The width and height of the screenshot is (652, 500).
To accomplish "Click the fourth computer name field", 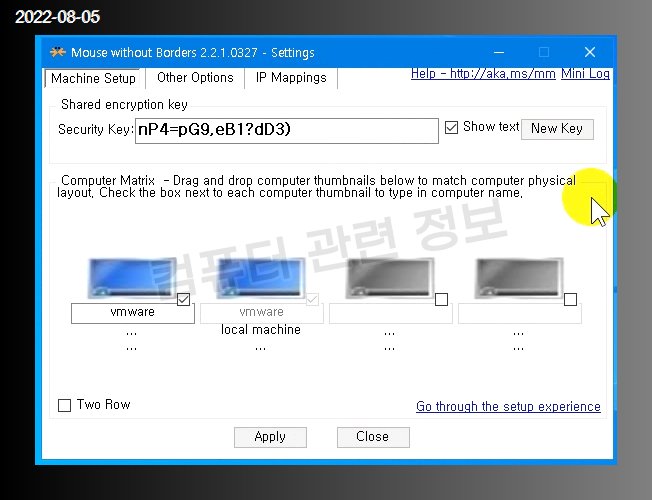I will (x=519, y=313).
